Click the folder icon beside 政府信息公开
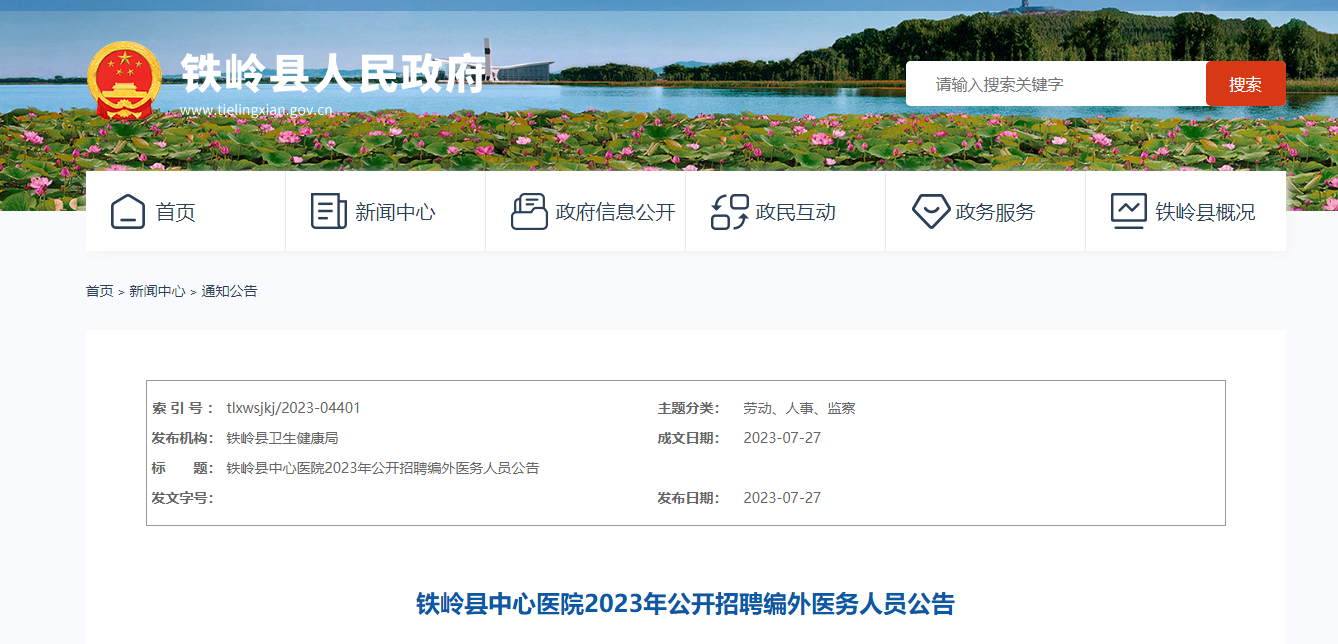 click(x=529, y=212)
